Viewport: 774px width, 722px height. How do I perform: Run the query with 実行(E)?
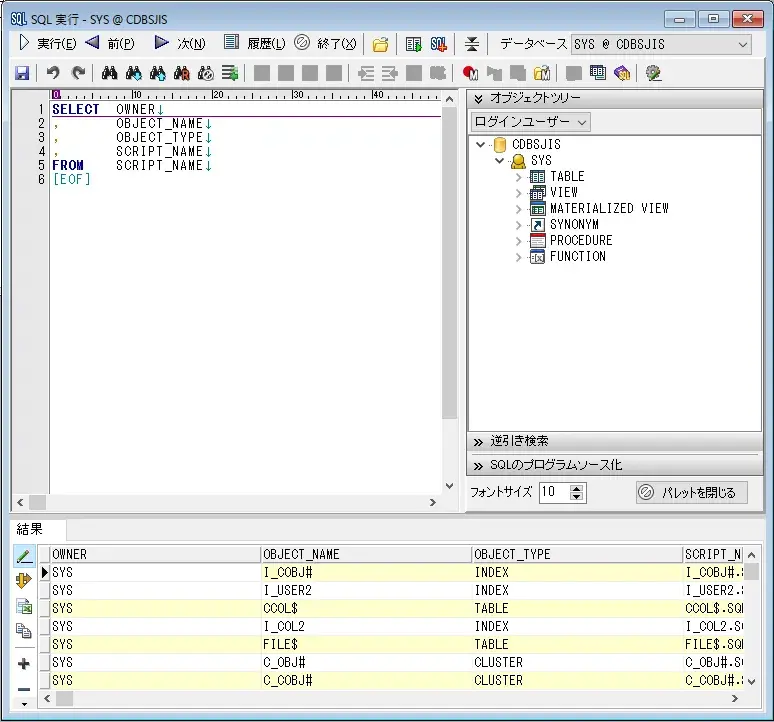(47, 44)
